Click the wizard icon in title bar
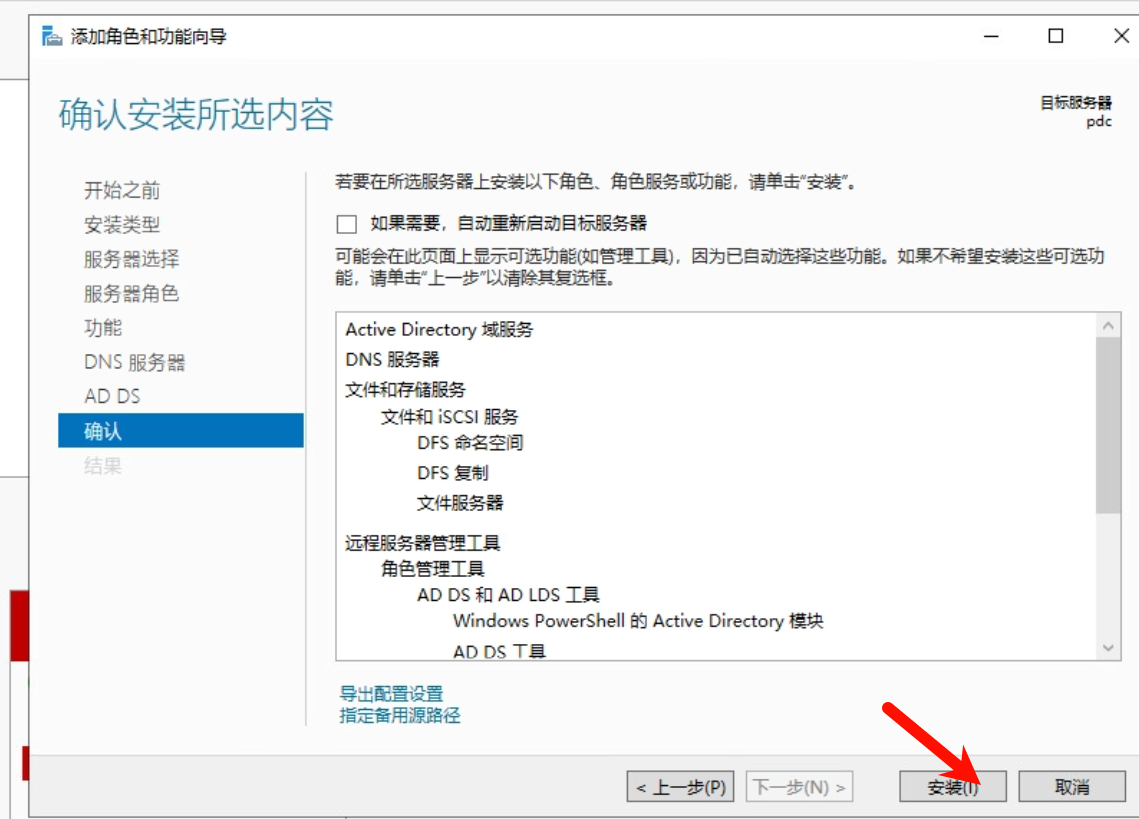The width and height of the screenshot is (1139, 819). pos(52,36)
